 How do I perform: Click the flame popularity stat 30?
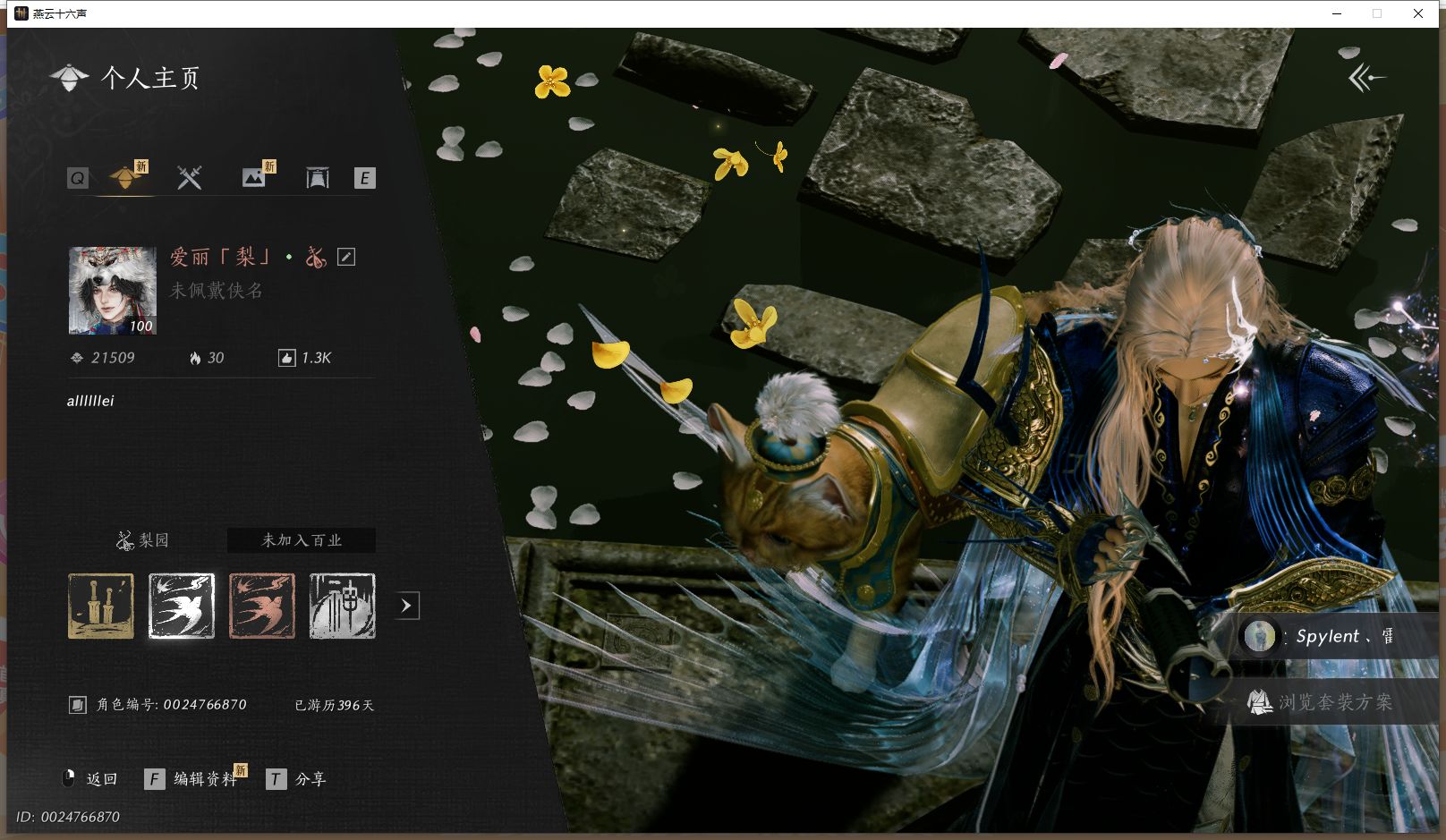point(207,358)
